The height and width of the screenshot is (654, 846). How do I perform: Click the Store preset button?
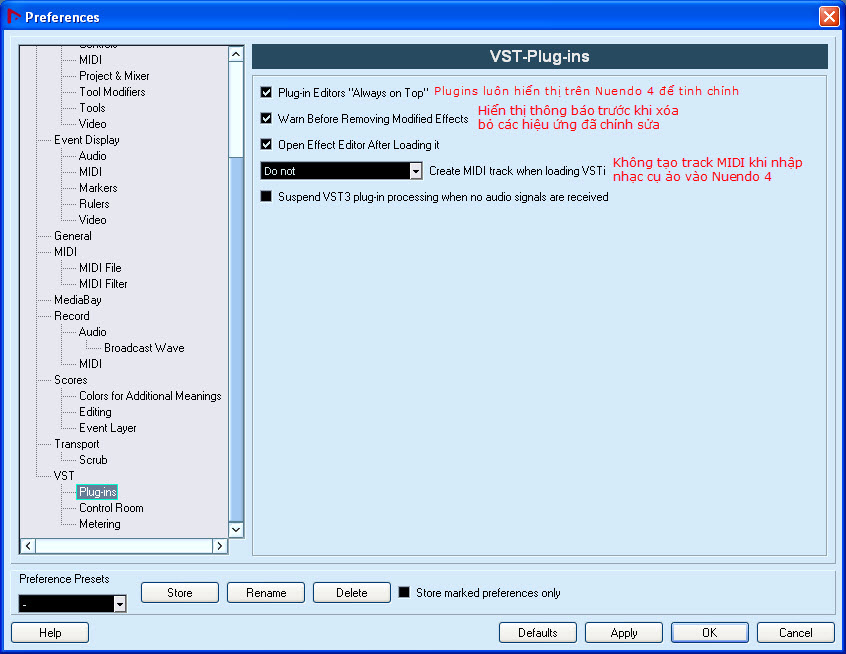pos(180,592)
